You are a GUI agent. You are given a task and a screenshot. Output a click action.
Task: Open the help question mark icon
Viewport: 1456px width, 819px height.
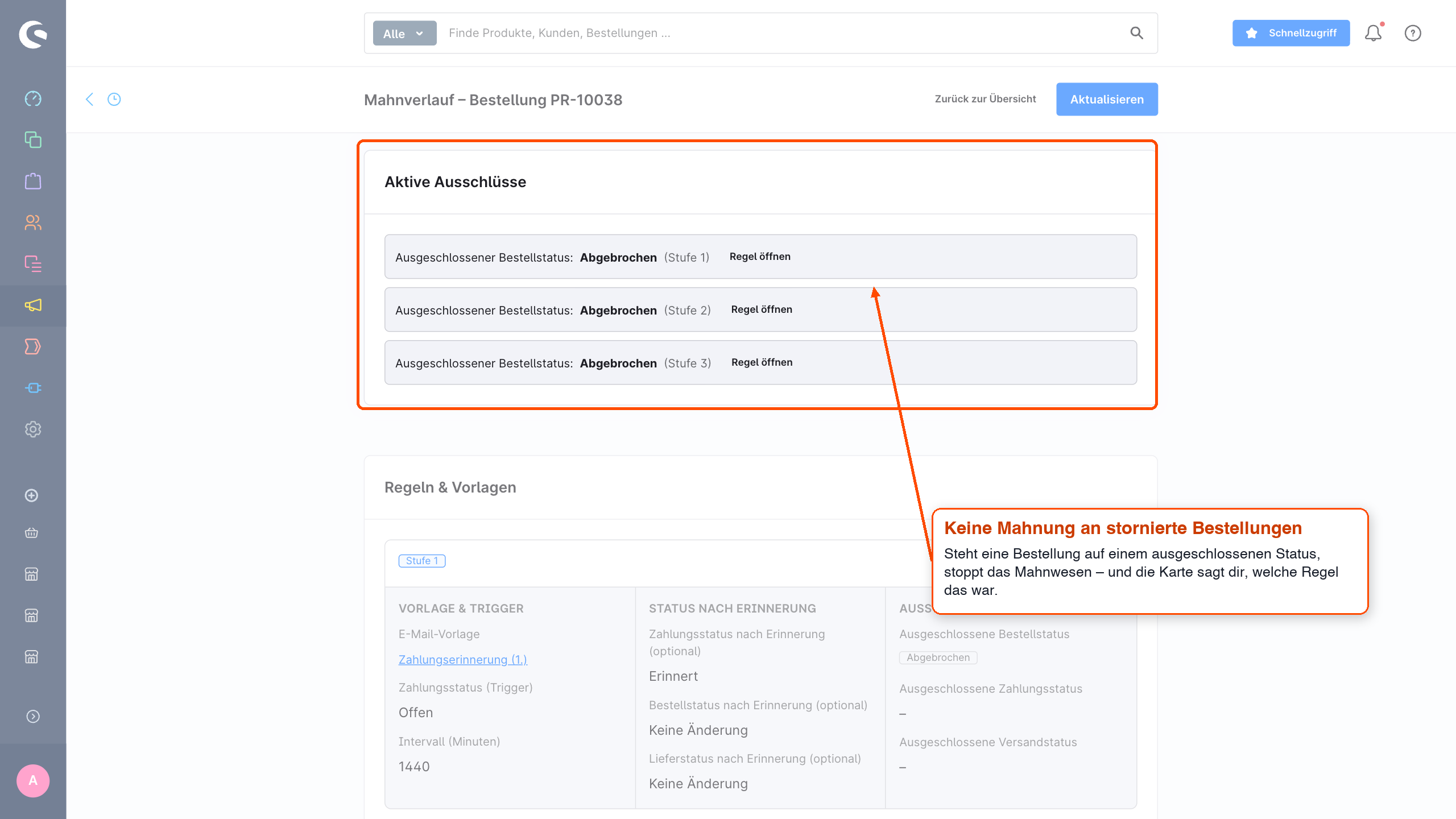pos(1413,33)
